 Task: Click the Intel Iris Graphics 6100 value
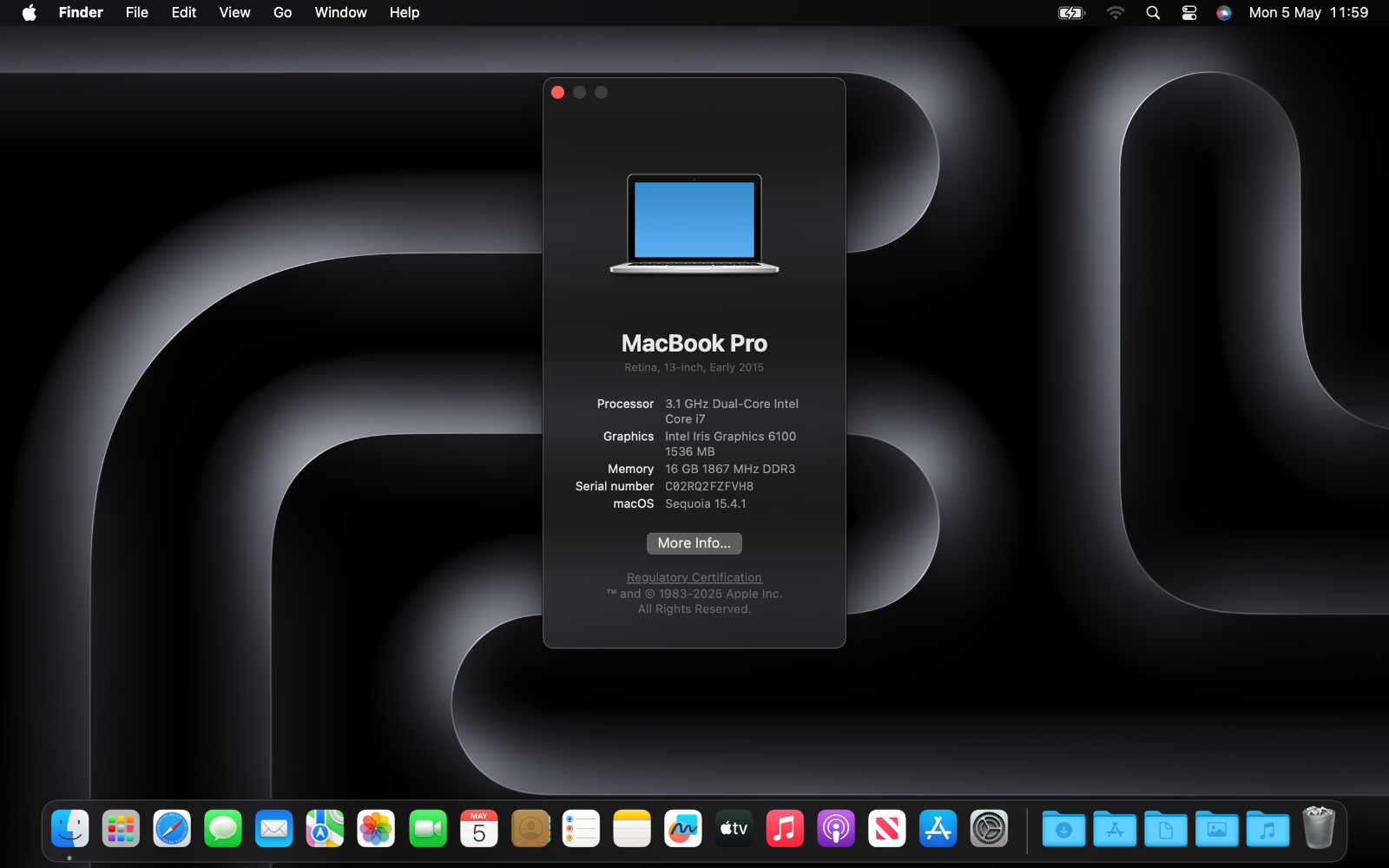(731, 444)
